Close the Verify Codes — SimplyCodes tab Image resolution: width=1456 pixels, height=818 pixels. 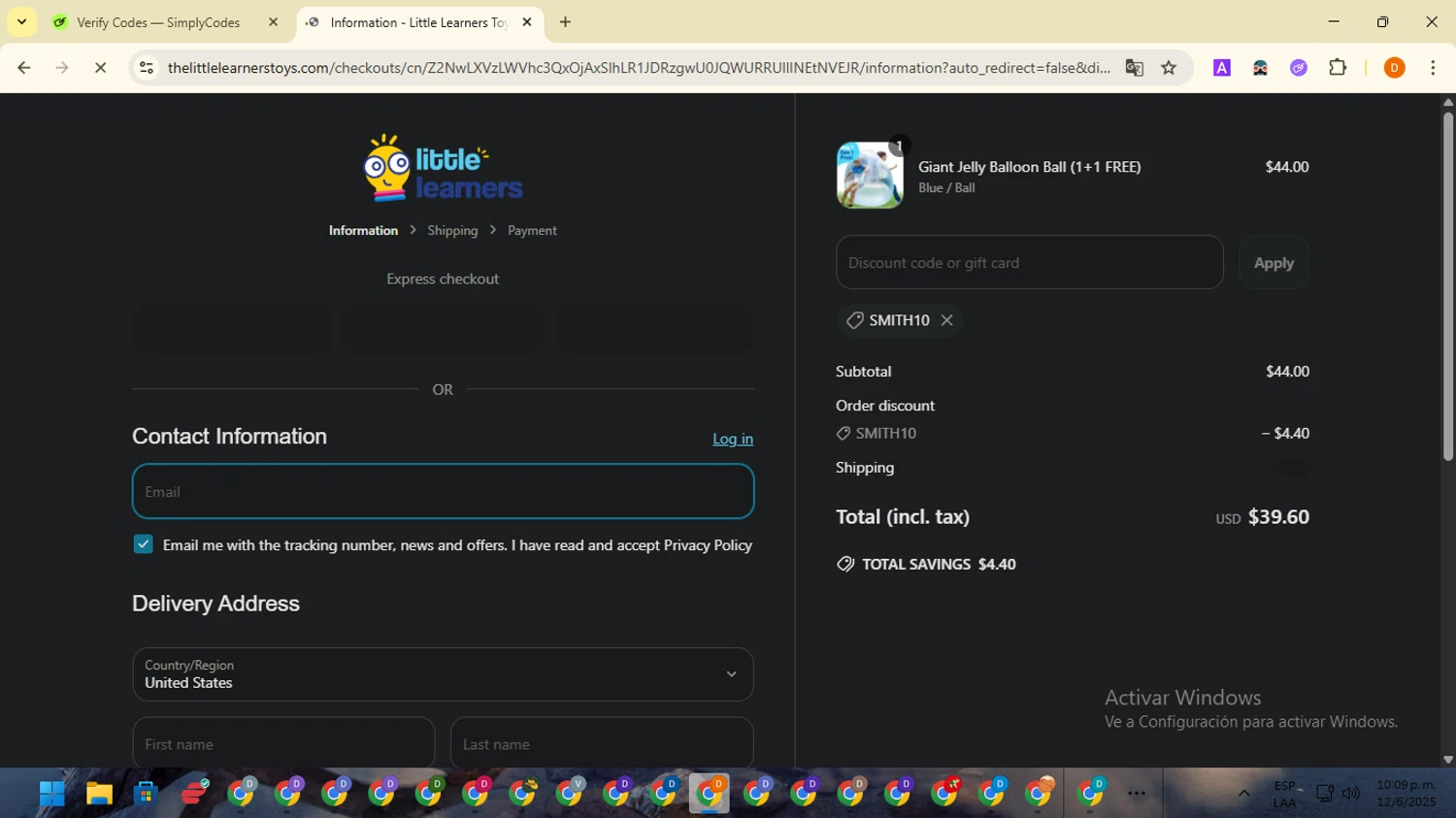point(273,21)
